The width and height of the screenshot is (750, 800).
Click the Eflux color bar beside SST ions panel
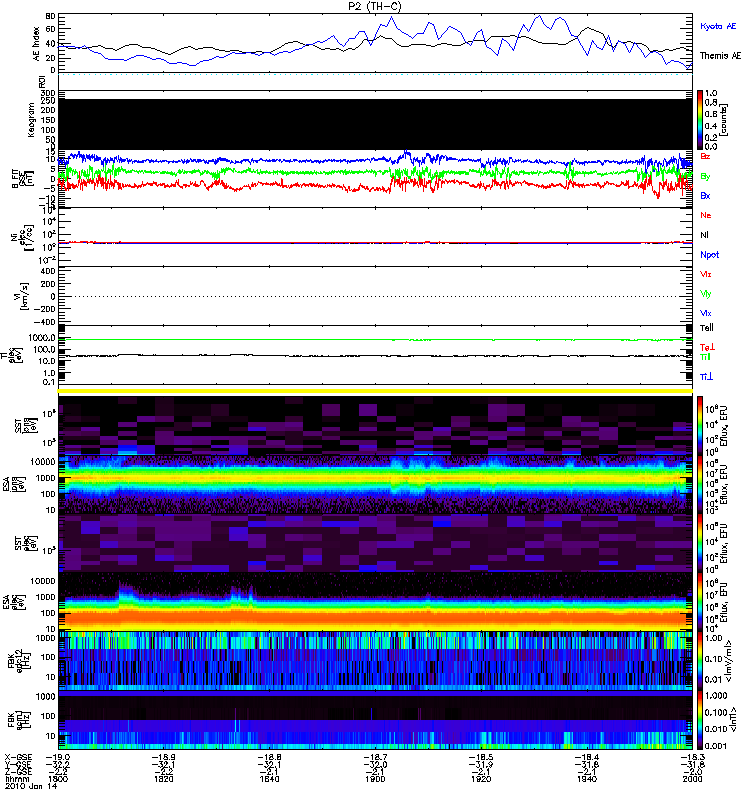pos(699,426)
